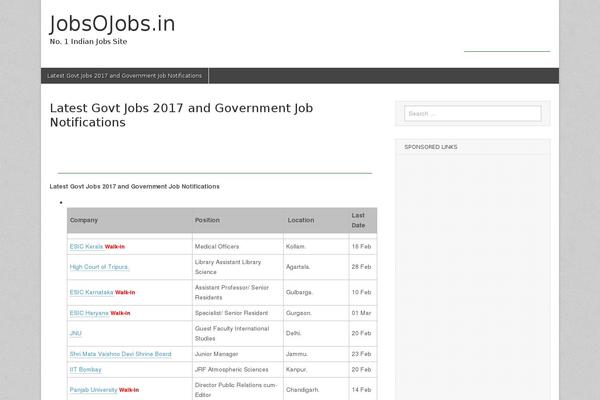
Task: Click the page heading 'Latest Govt Jobs 2017 and Government Job Notifications'
Action: (181, 115)
